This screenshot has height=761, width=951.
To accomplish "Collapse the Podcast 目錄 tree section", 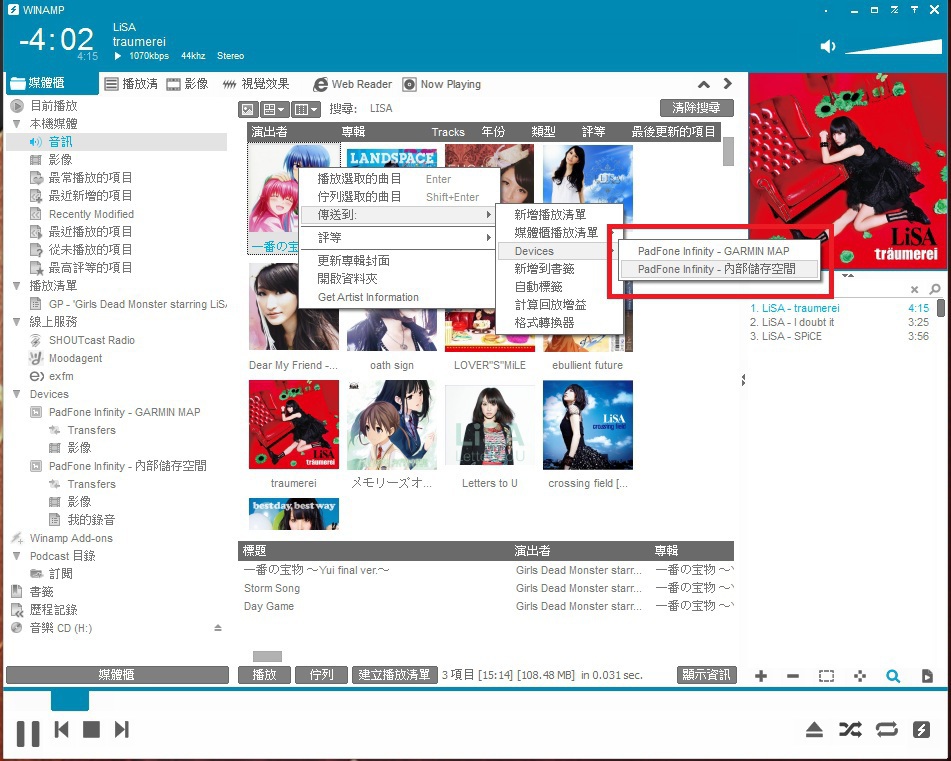I will click(x=16, y=556).
